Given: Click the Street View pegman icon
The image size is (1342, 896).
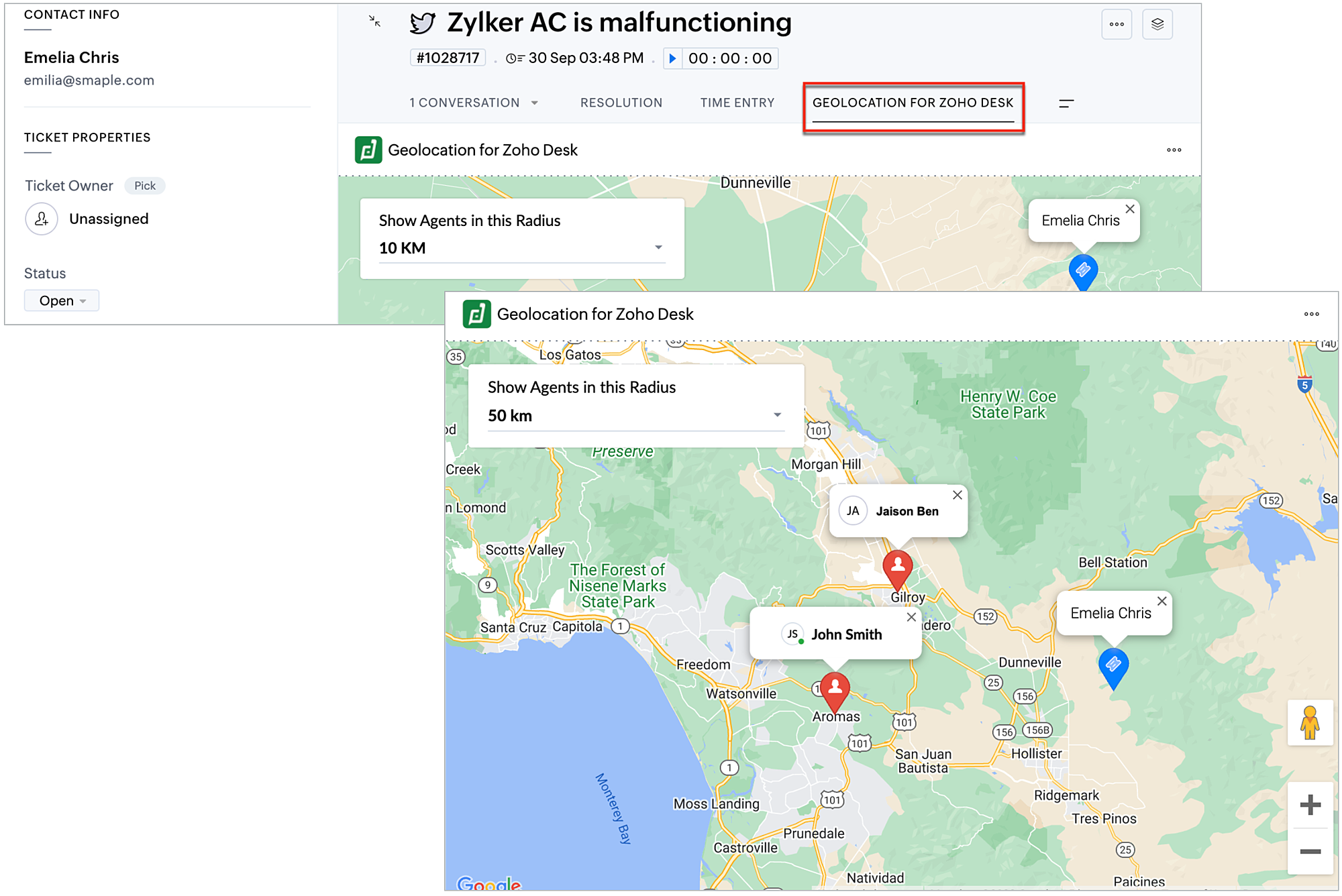Looking at the screenshot, I should [x=1310, y=723].
